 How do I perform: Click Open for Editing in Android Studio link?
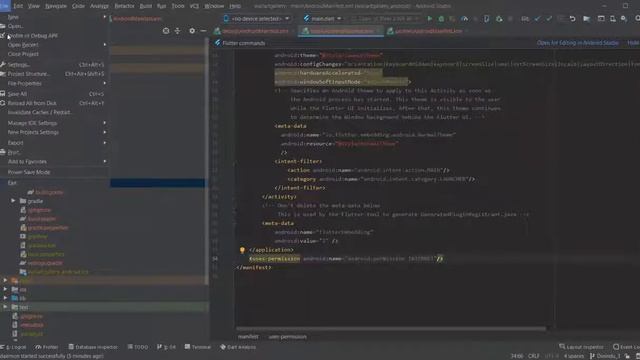tap(578, 43)
